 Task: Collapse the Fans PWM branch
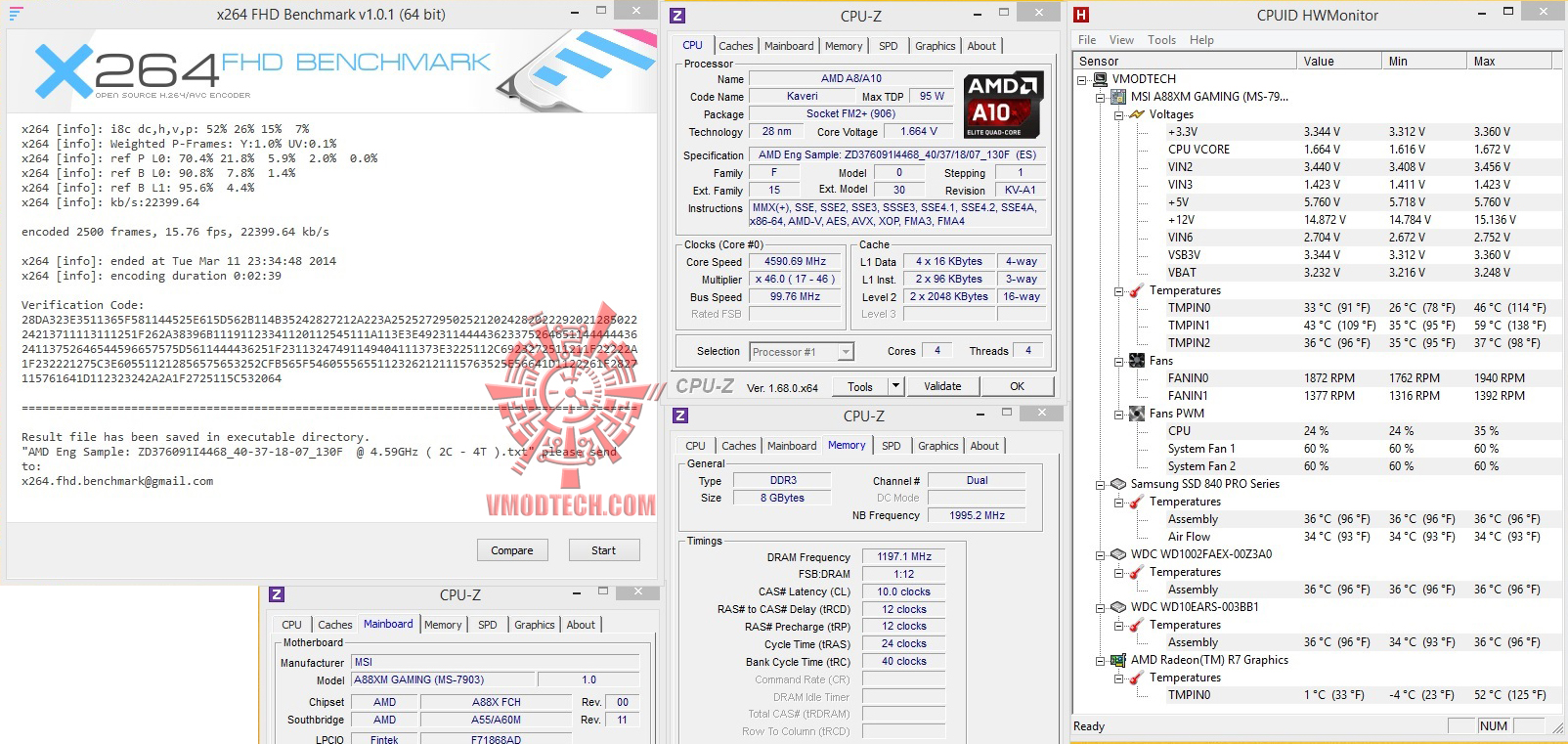(x=1118, y=414)
